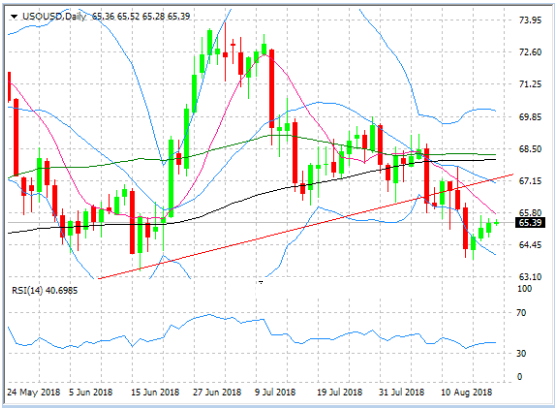Screen dimensions: 559x413
Task: Select the current price tag 65.39
Action: (x=530, y=223)
